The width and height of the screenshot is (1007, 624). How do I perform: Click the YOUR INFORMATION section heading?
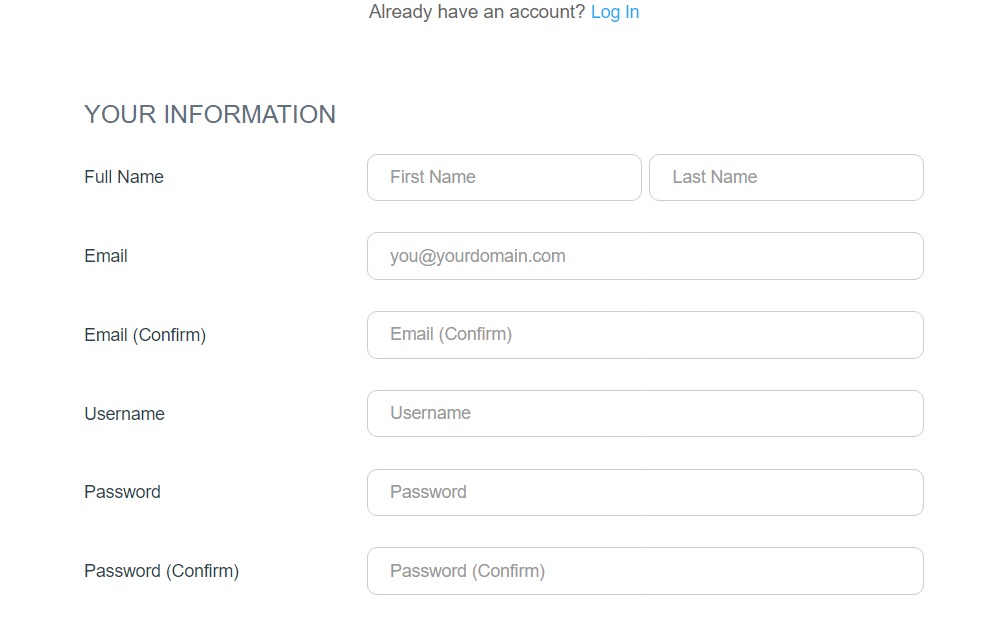click(x=210, y=114)
